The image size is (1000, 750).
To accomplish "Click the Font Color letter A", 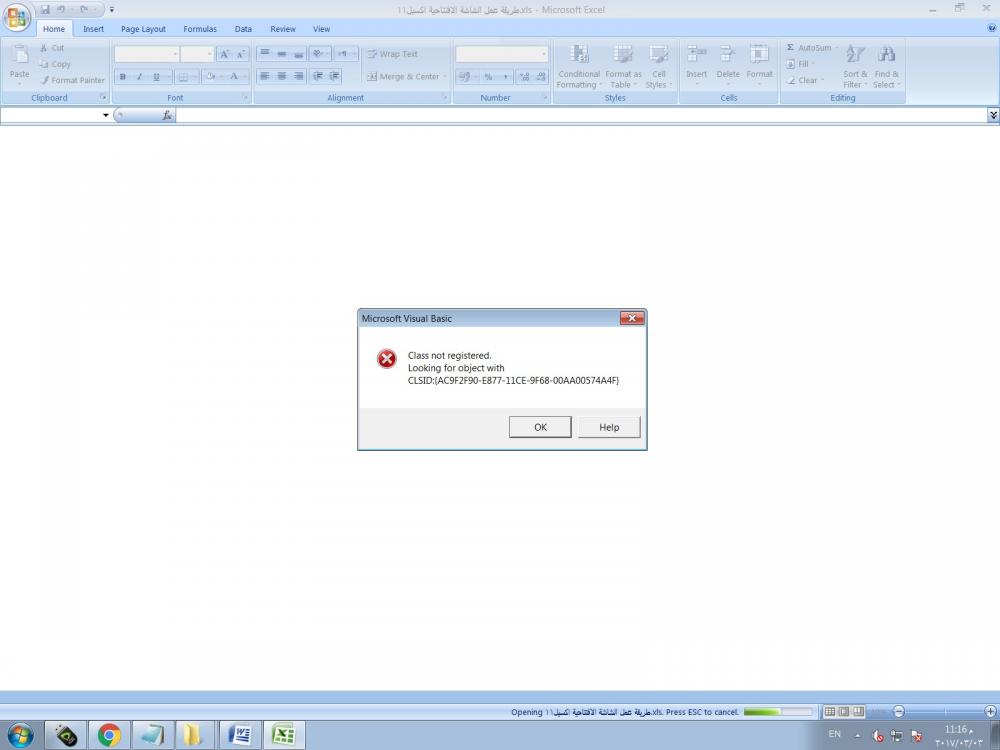I will [234, 77].
